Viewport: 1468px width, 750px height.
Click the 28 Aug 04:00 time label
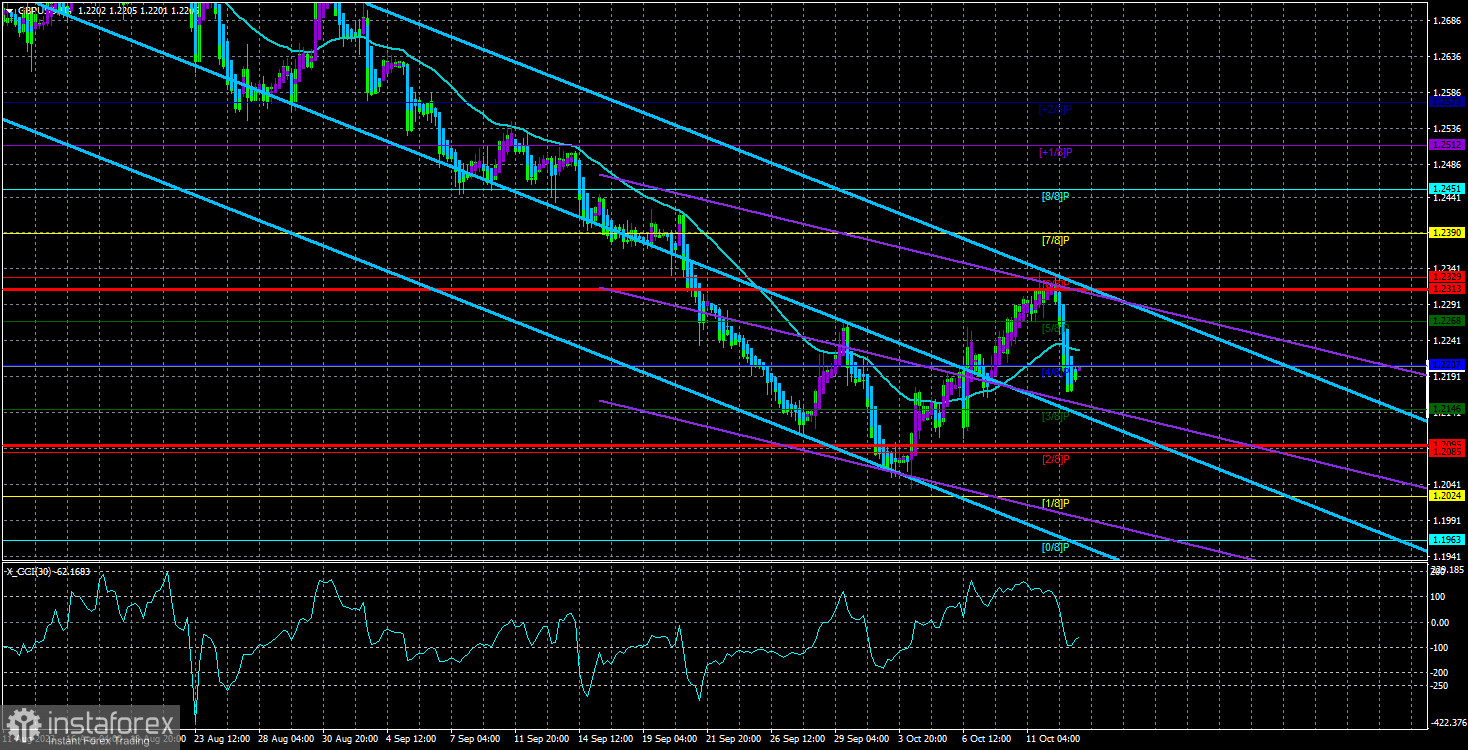coord(287,739)
